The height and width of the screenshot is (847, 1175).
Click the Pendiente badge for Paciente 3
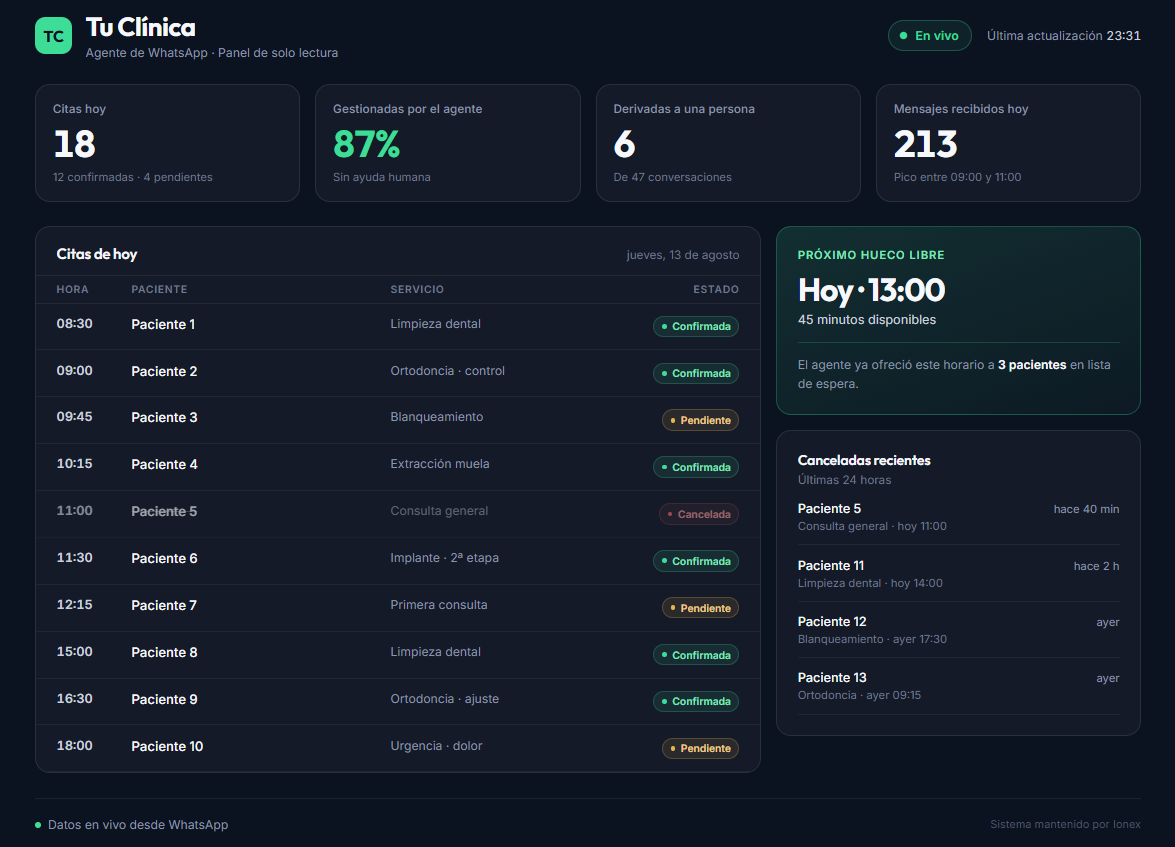pyautogui.click(x=700, y=421)
